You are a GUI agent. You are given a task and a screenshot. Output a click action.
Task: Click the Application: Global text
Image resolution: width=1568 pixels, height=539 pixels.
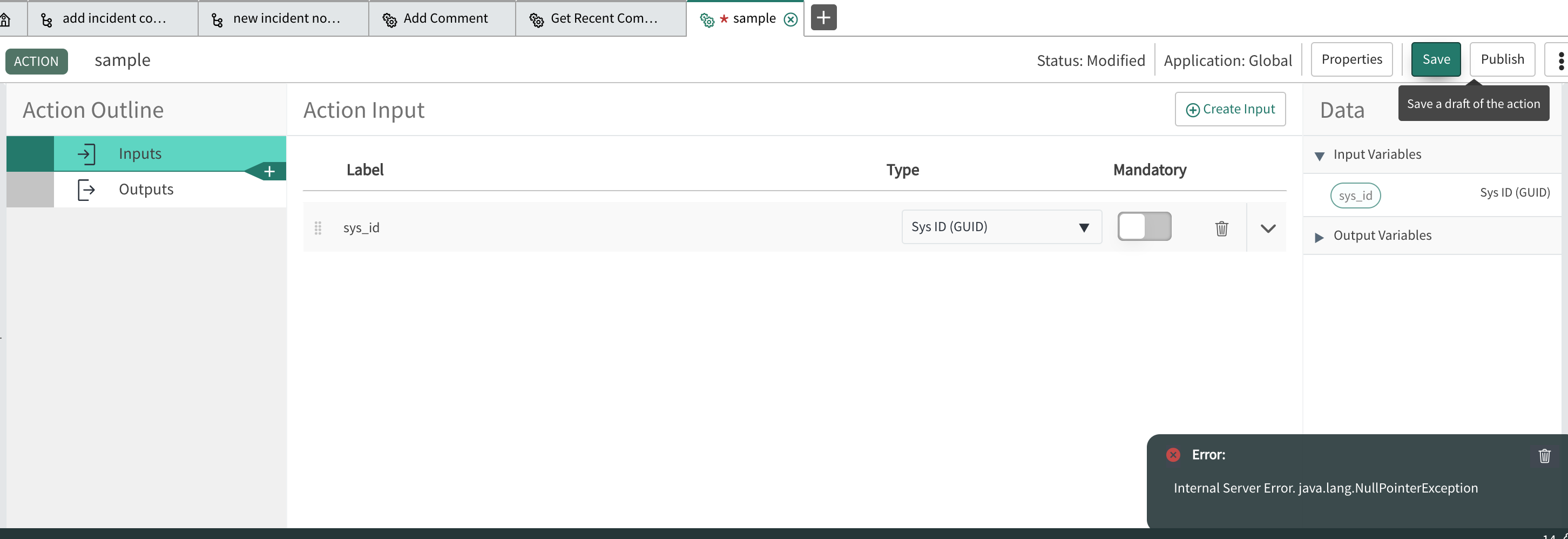[1228, 60]
